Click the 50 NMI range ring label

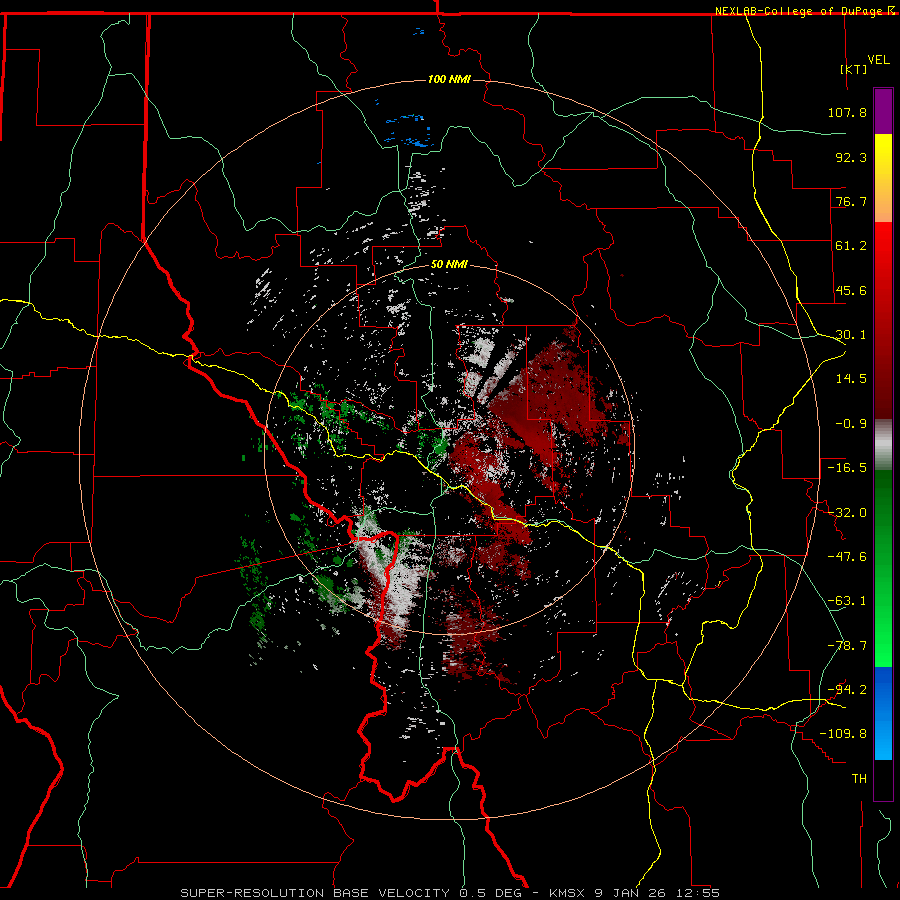(x=449, y=265)
